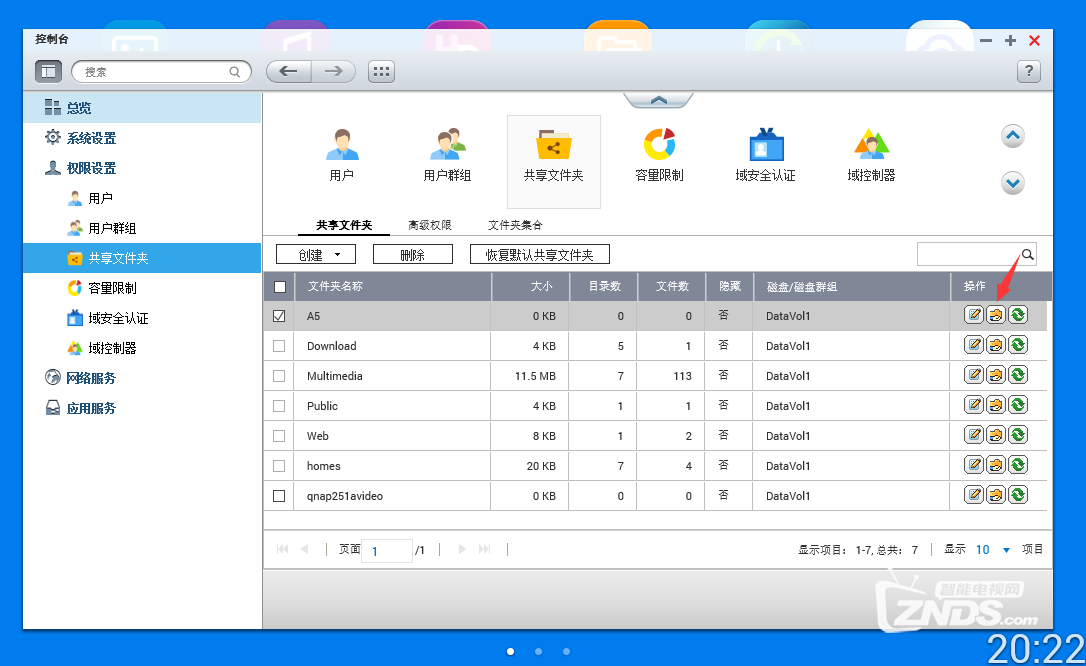The width and height of the screenshot is (1086, 666).
Task: Refresh the A5 folder row
Action: [1018, 315]
